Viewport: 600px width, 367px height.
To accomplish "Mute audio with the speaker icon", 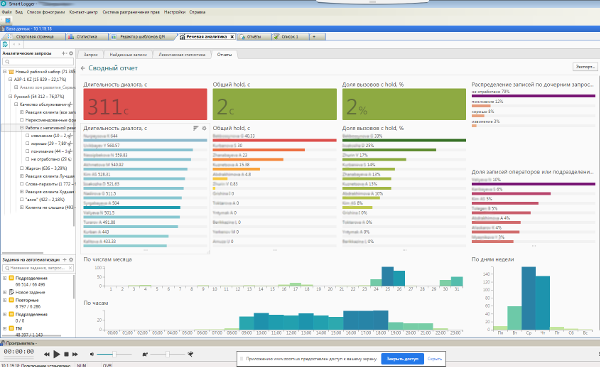I will [92, 354].
